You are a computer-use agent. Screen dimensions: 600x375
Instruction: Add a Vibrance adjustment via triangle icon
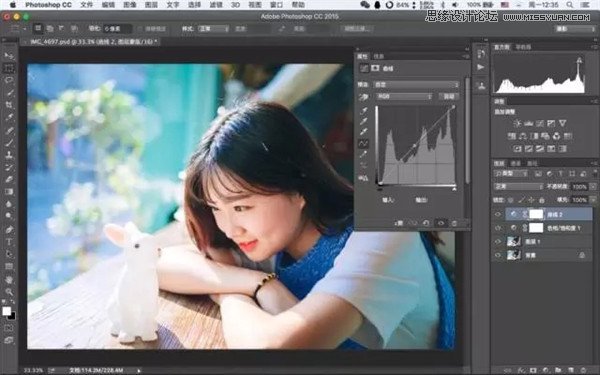[562, 123]
